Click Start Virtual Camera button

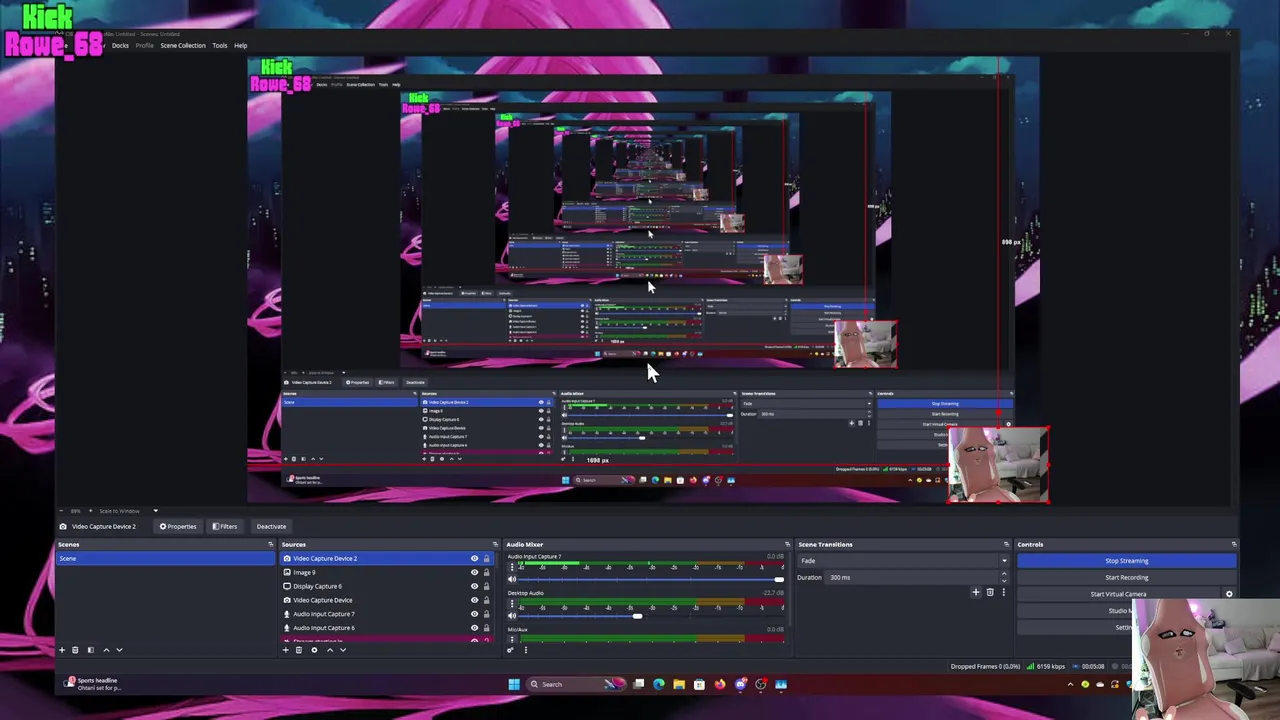[x=1118, y=594]
